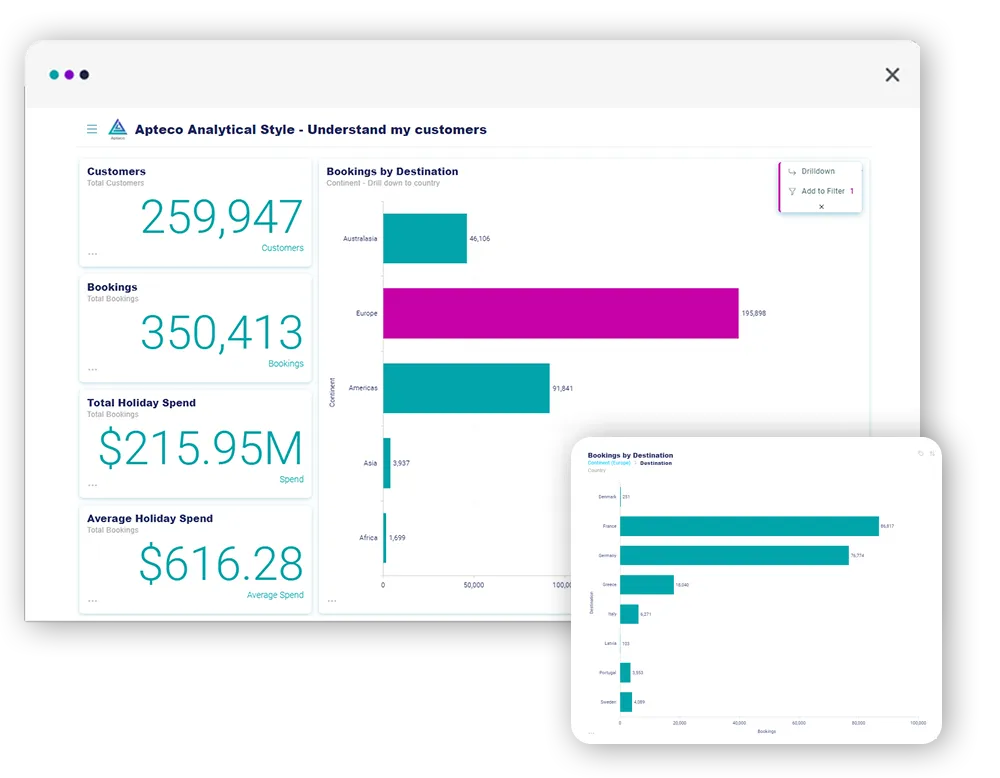Open the hamburger navigation menu
Viewport: 1000px width, 778px height.
(x=92, y=129)
